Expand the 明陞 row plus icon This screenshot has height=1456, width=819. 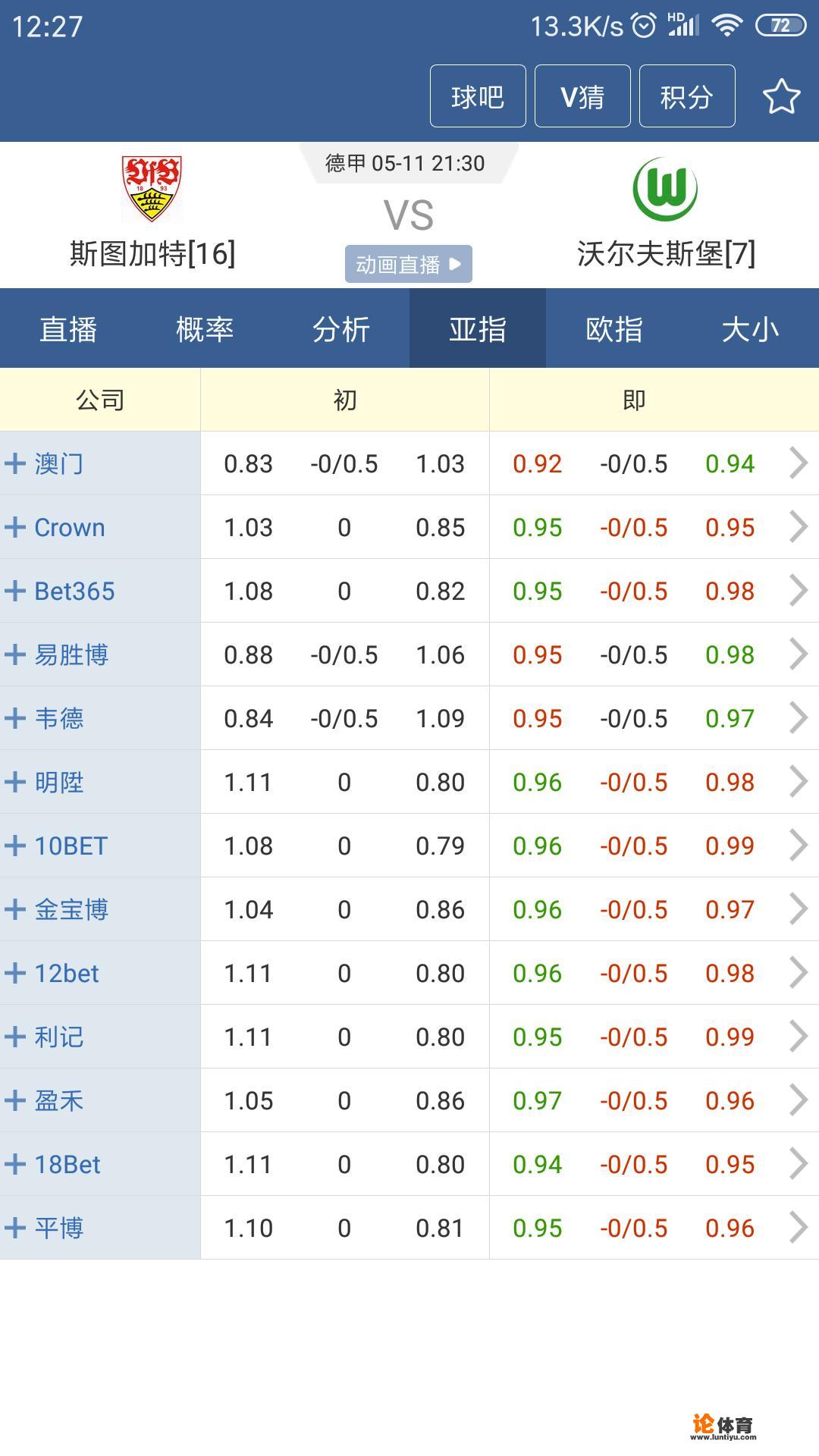(15, 782)
